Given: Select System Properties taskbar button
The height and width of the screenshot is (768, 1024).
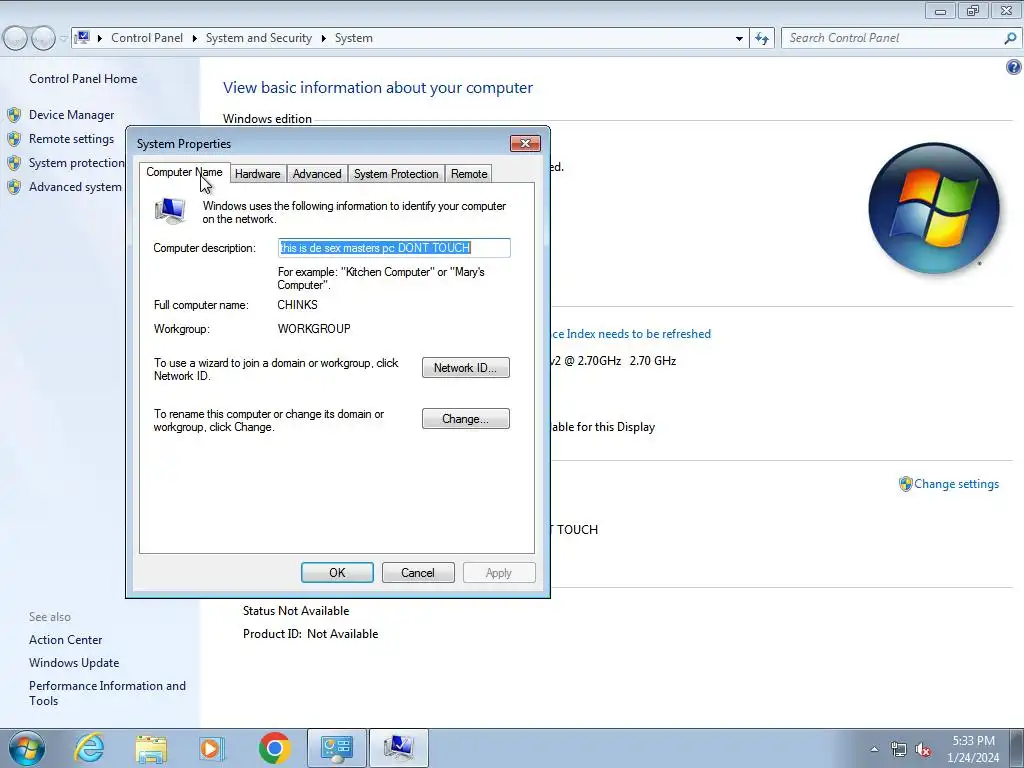Looking at the screenshot, I should click(398, 748).
